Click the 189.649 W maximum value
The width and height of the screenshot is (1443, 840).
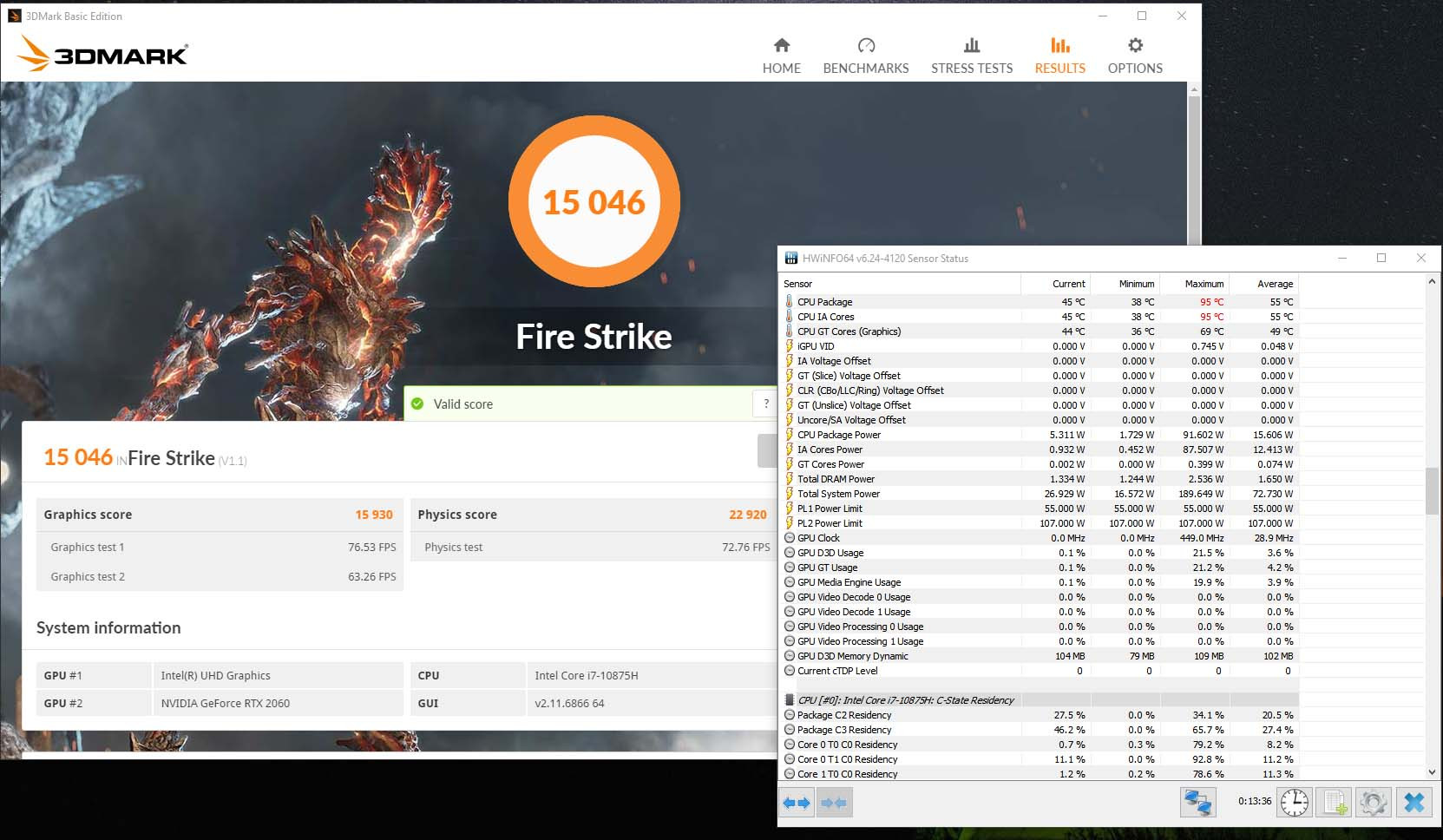[x=1201, y=493]
